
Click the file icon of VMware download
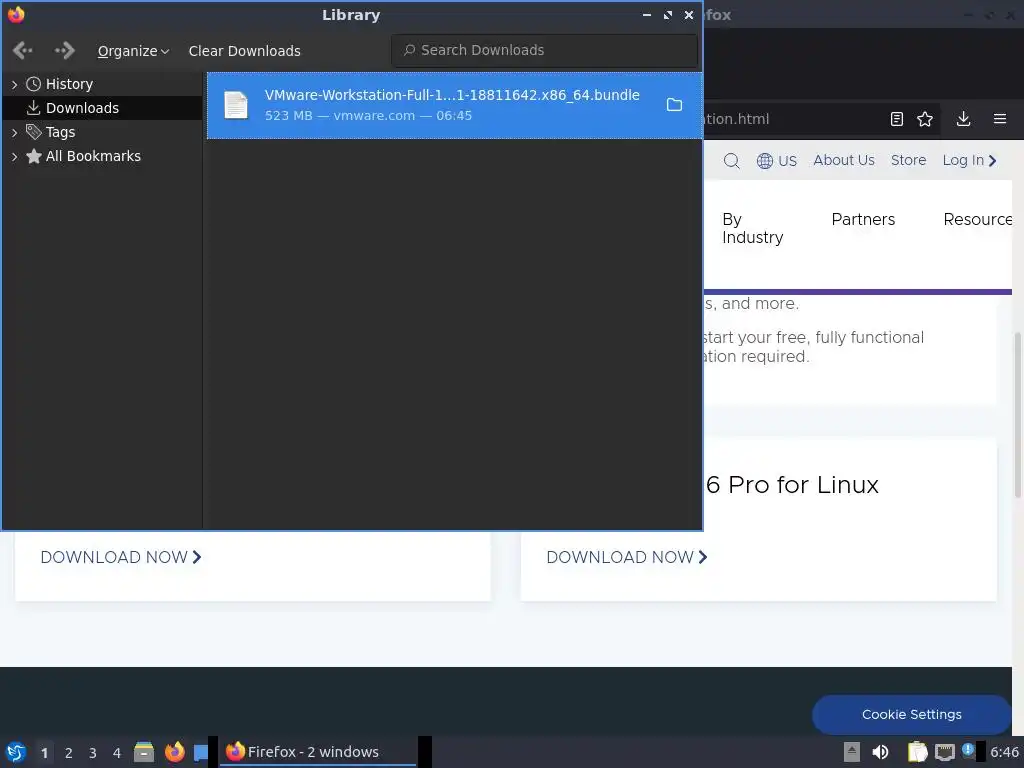236,105
